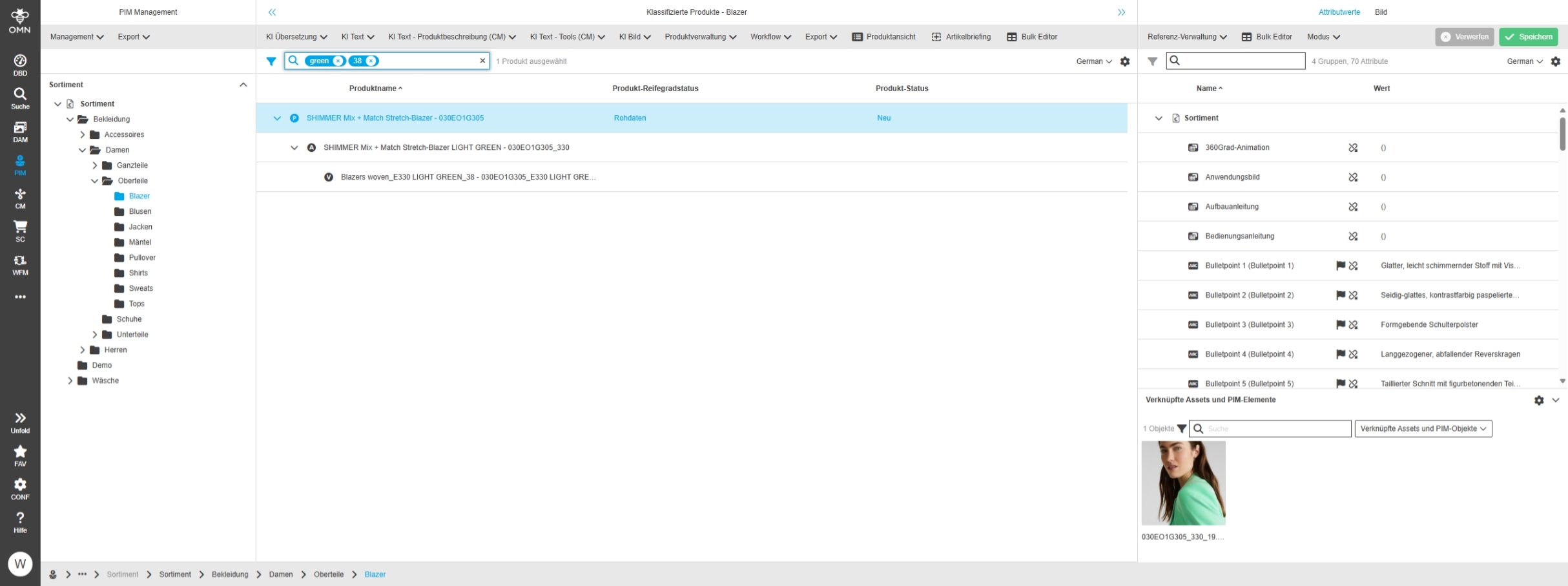
Task: Collapse the SHIMMER Mix + Match product row
Action: coord(277,118)
